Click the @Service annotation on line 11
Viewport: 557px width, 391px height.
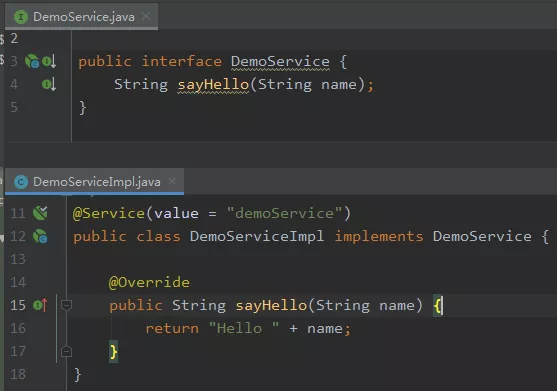point(109,213)
